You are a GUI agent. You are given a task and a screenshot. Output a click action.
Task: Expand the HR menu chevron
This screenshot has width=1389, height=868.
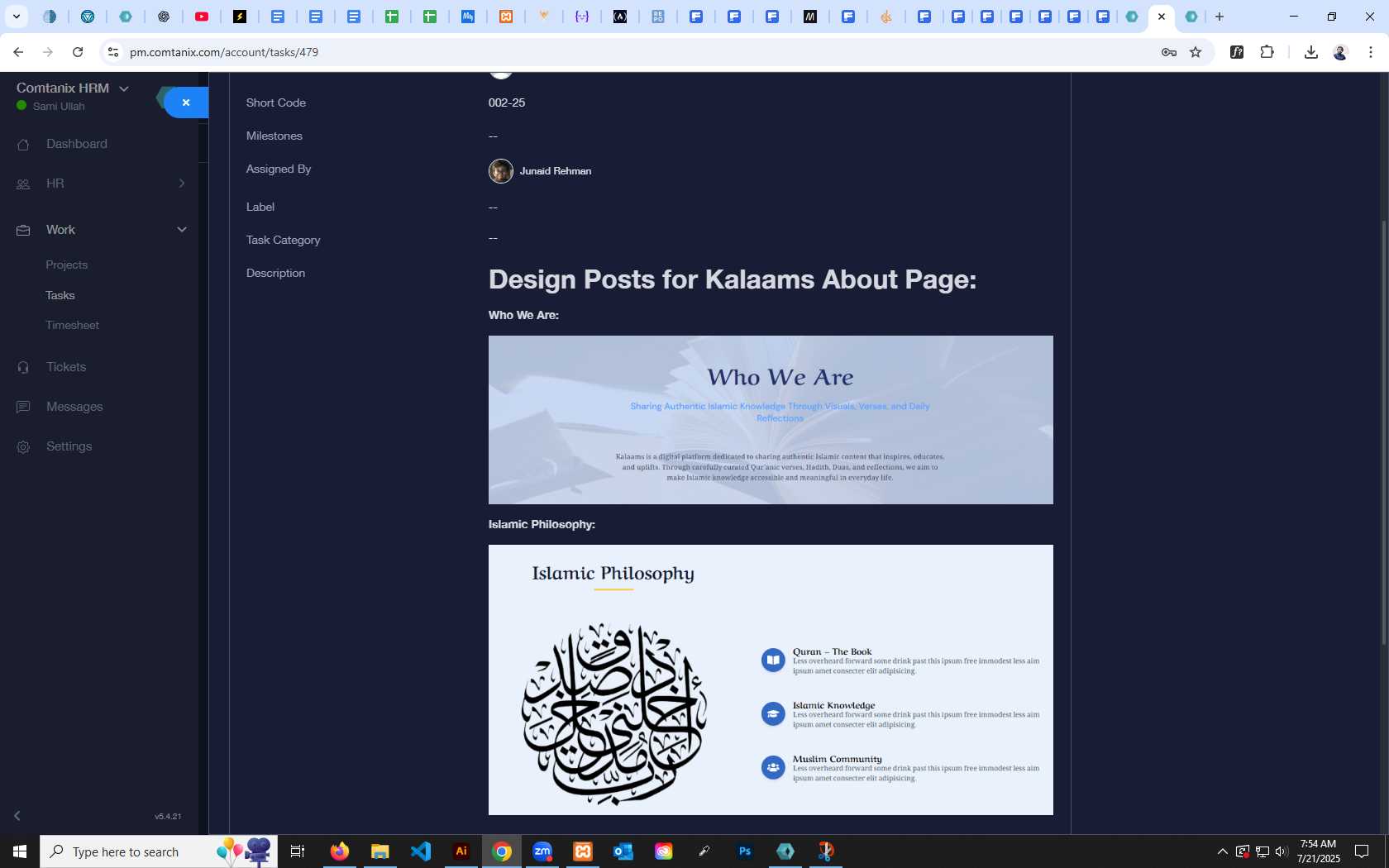coord(182,184)
